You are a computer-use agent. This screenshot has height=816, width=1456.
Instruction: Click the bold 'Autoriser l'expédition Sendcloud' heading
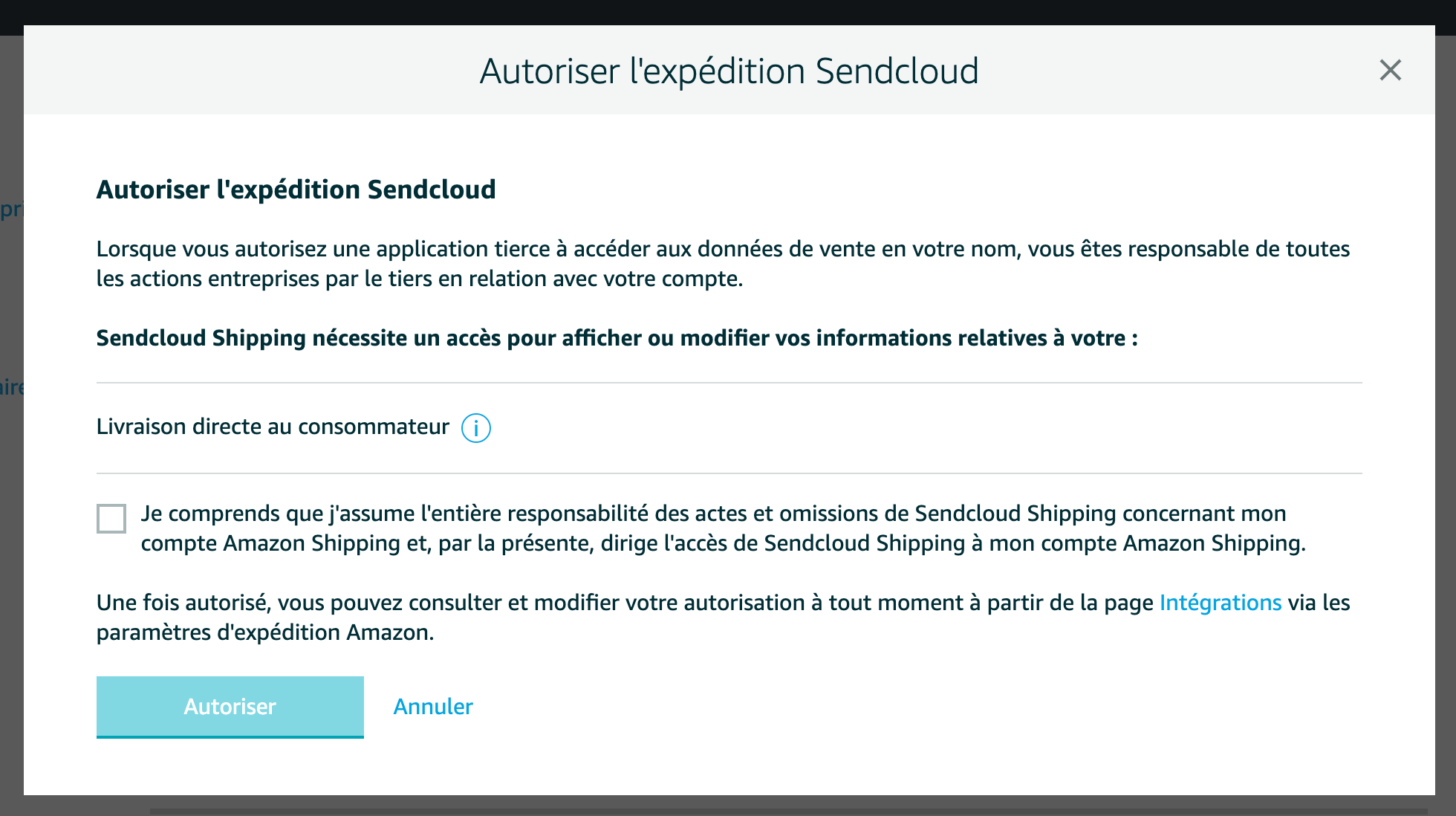click(296, 190)
